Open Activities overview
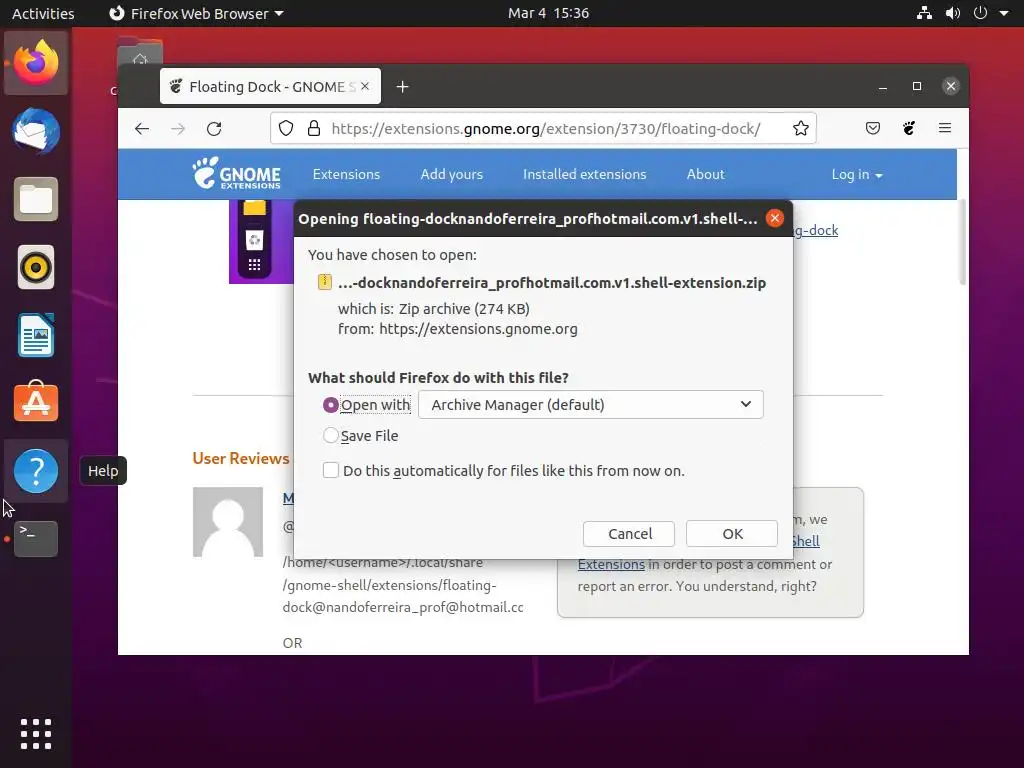 [43, 13]
